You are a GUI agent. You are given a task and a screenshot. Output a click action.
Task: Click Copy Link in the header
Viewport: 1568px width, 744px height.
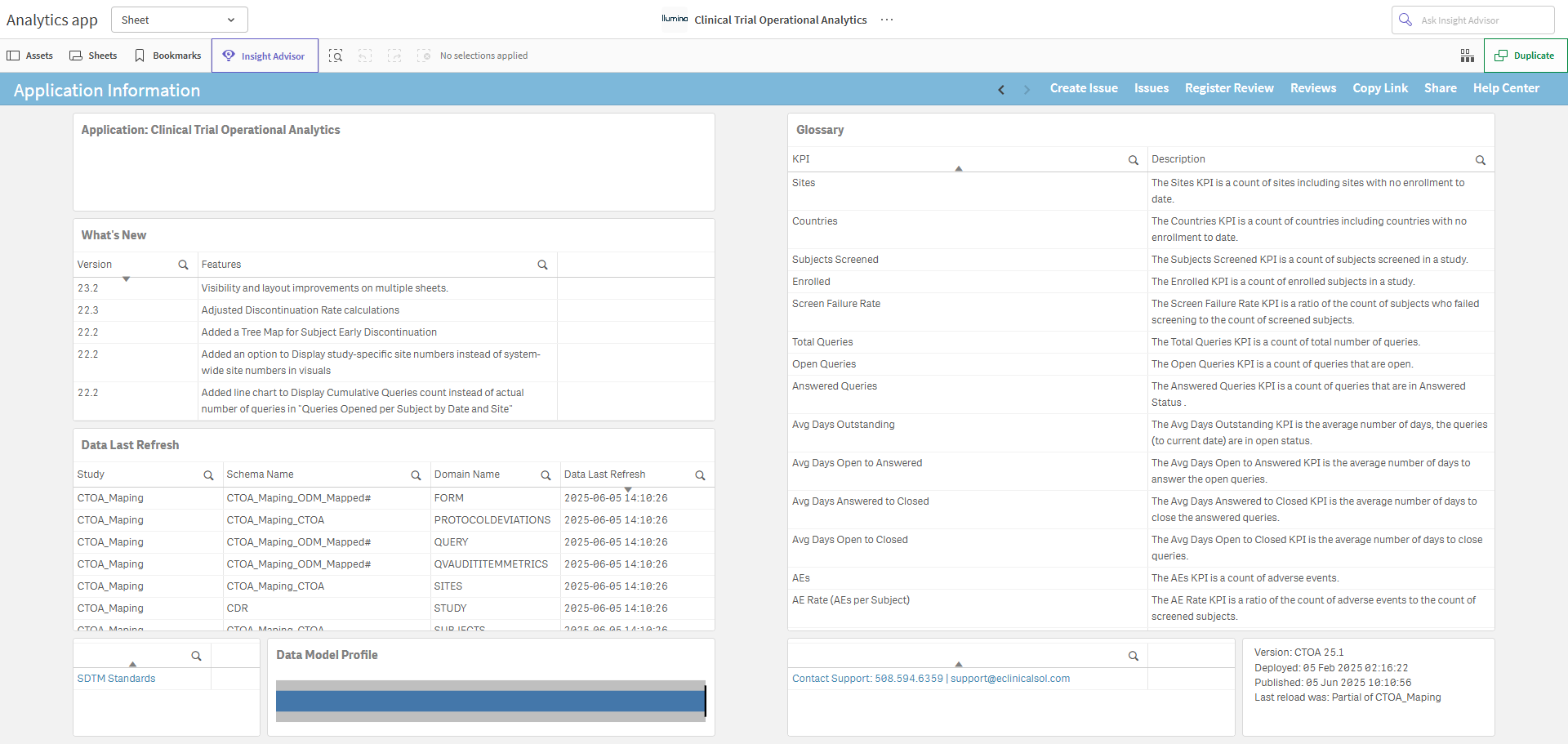click(1380, 88)
